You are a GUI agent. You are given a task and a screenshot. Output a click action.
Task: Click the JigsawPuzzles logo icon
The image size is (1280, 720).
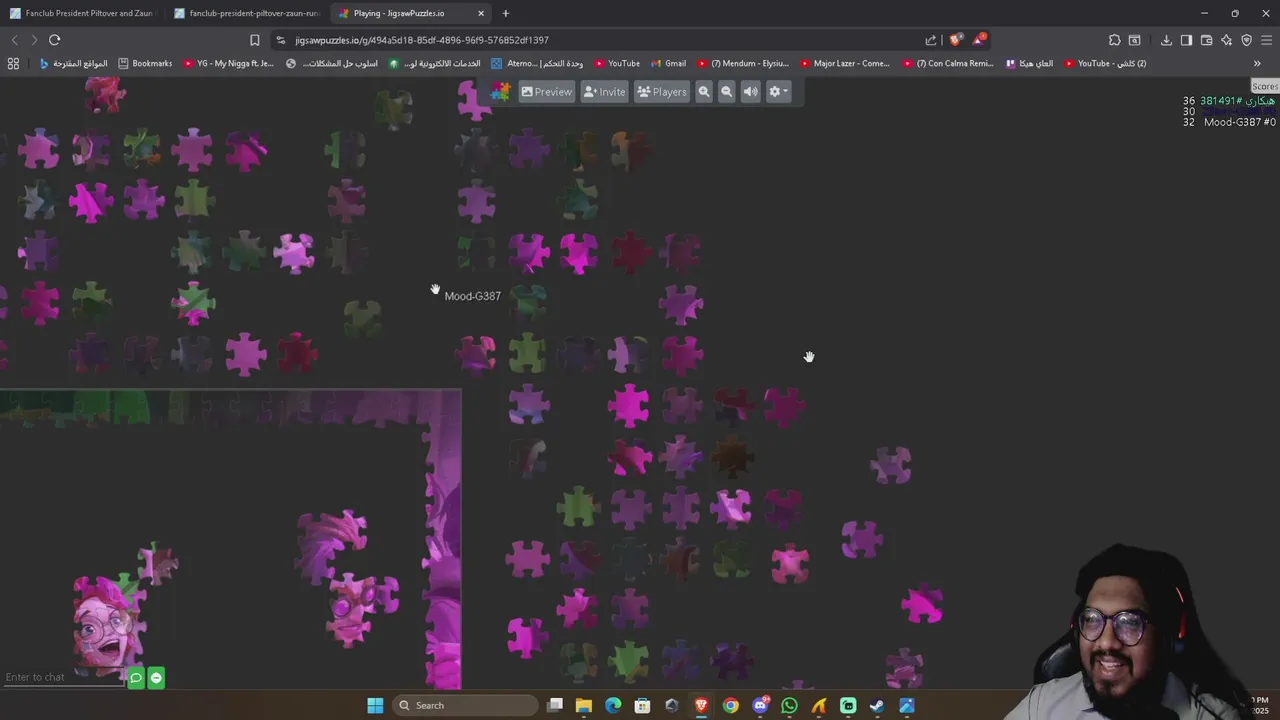tap(500, 92)
